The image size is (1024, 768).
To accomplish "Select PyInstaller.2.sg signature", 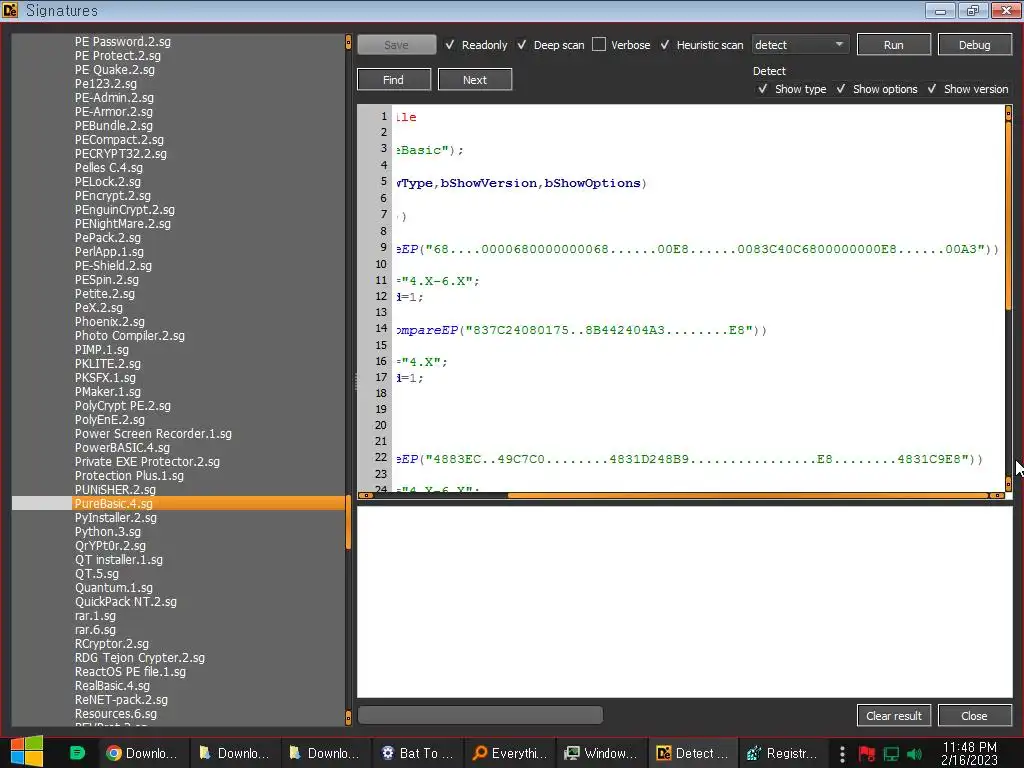I will (x=116, y=518).
